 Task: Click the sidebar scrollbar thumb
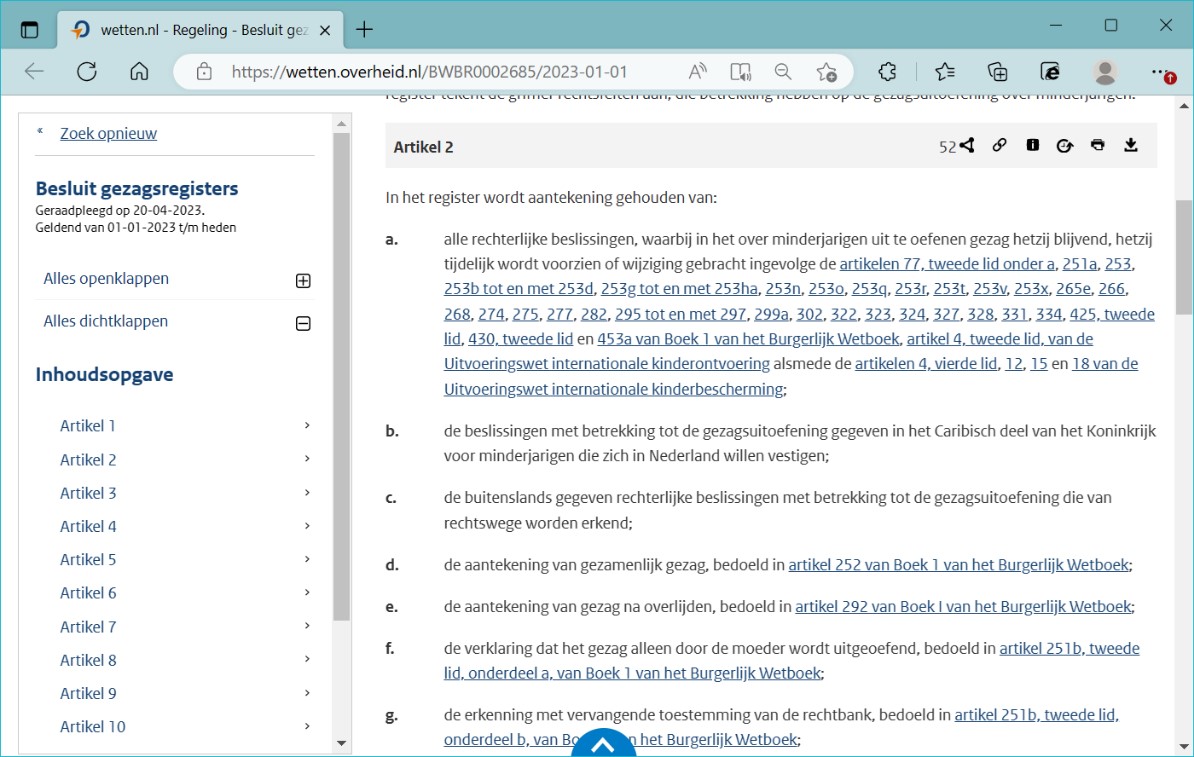[x=341, y=377]
